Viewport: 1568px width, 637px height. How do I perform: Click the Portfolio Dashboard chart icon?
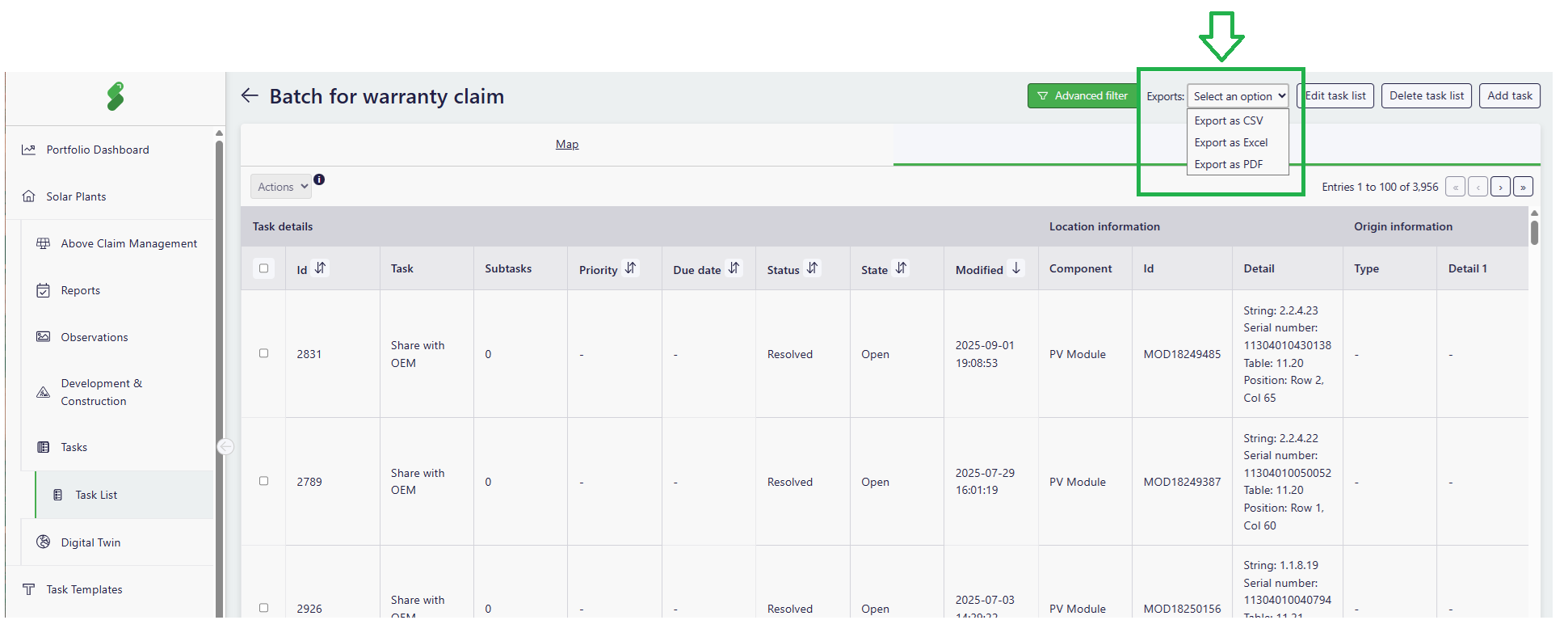29,150
